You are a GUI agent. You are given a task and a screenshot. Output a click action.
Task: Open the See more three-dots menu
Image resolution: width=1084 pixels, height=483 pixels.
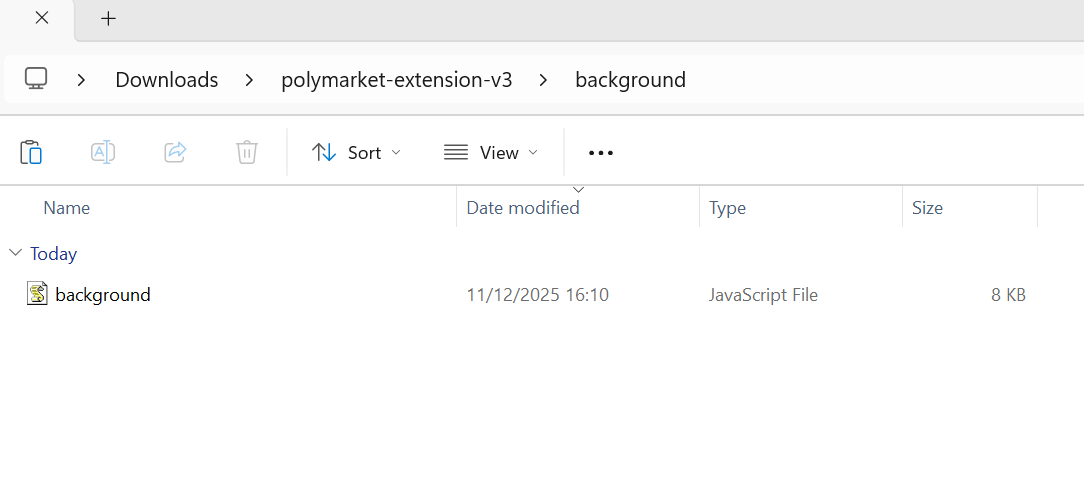click(600, 153)
